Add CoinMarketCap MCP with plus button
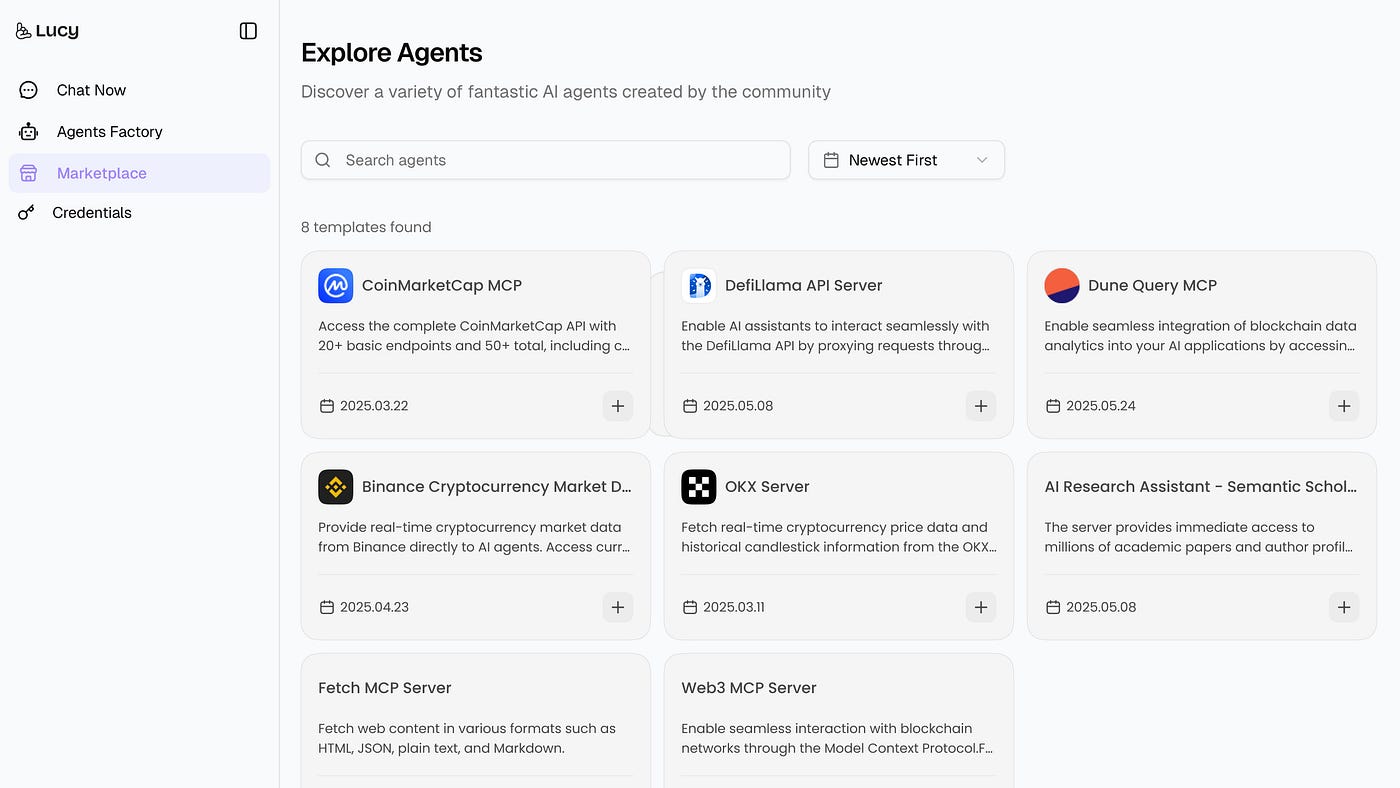Viewport: 1400px width, 788px height. (x=618, y=406)
